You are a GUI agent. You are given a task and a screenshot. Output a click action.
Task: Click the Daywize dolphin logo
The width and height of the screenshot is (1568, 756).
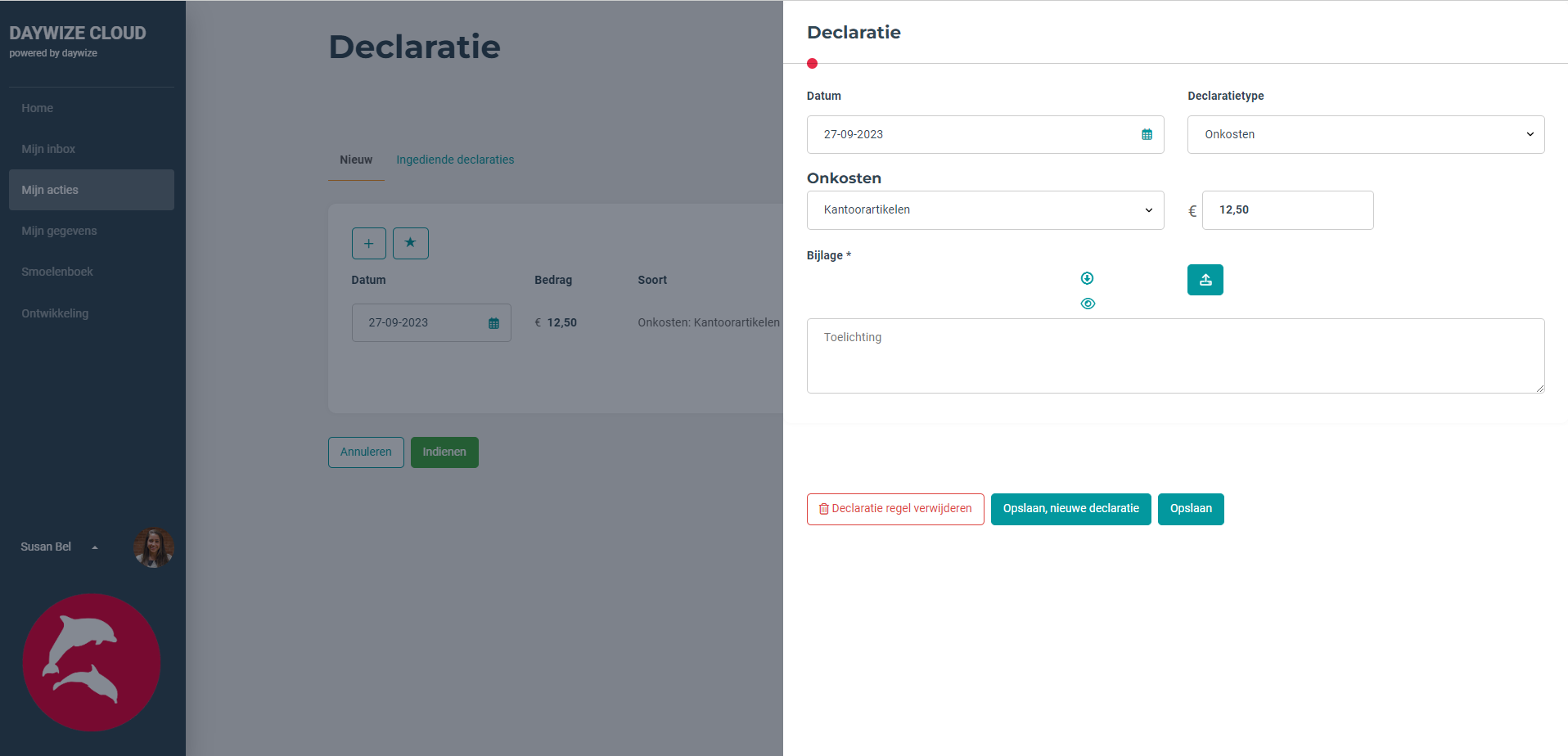(x=91, y=663)
